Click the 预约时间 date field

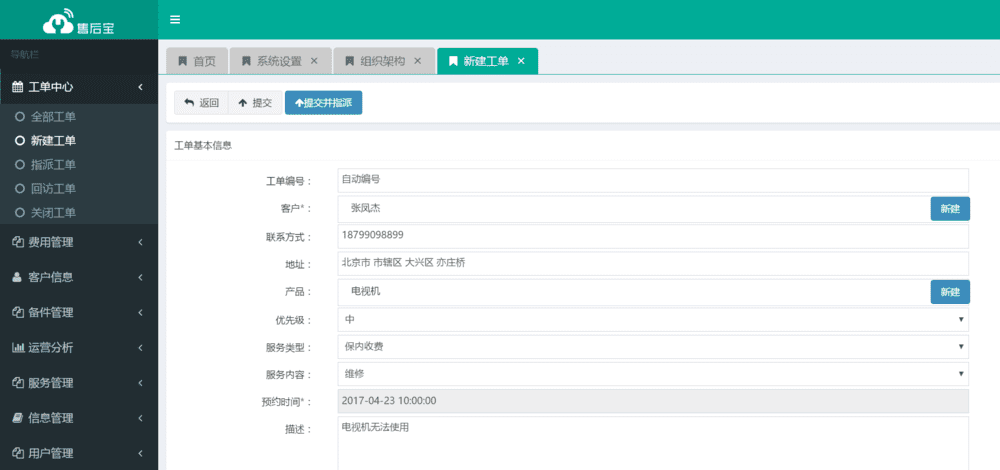(x=653, y=401)
